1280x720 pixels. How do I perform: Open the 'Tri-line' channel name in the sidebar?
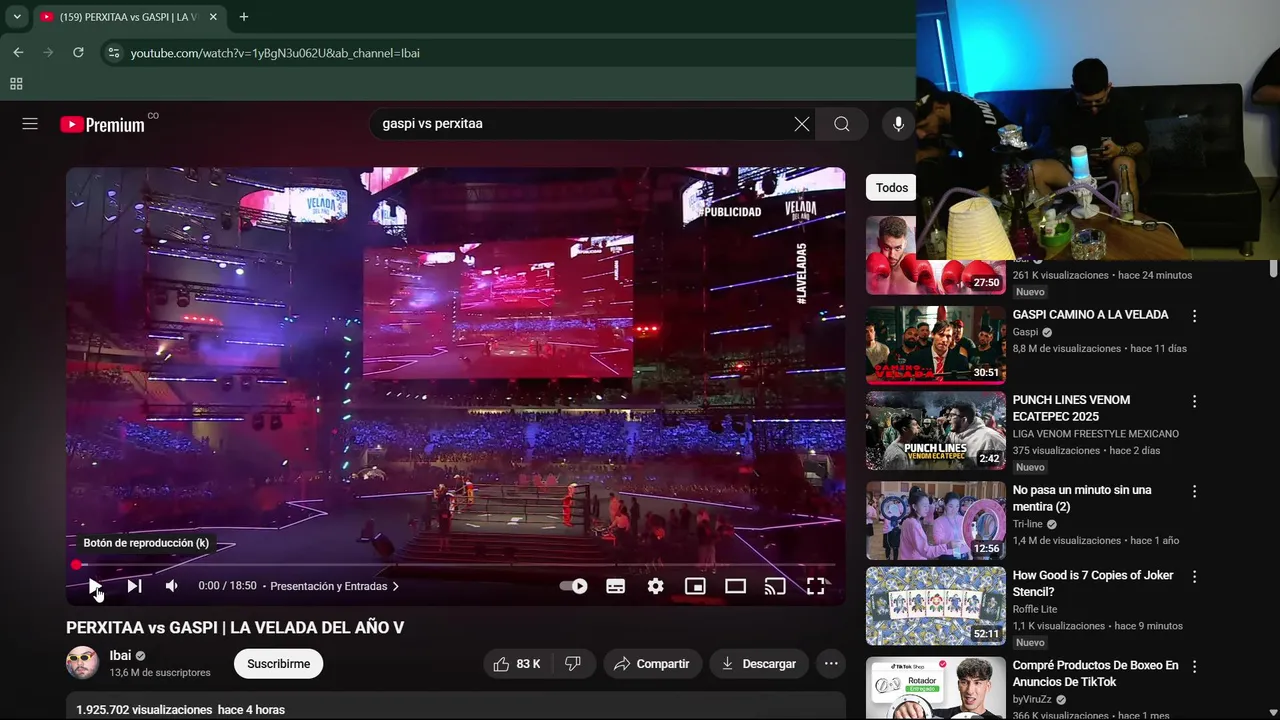(x=1027, y=524)
